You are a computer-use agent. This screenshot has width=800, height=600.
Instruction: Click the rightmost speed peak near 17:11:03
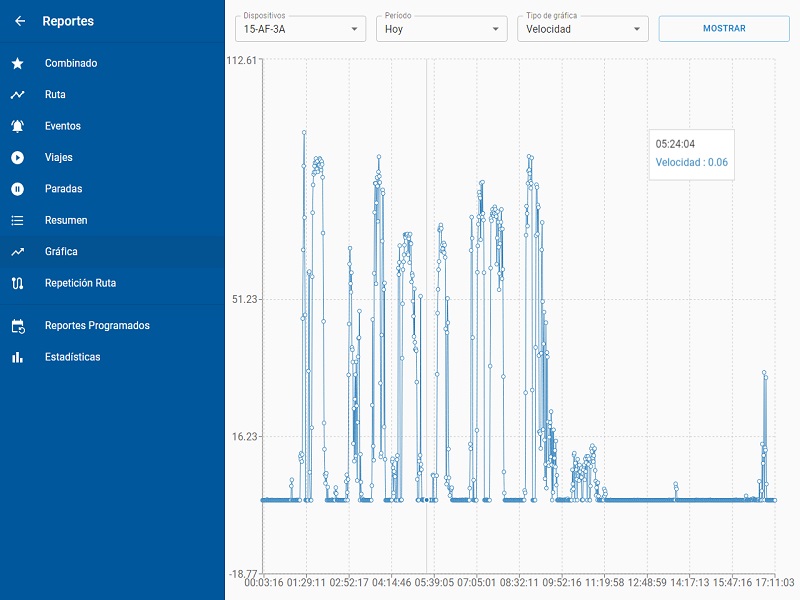pyautogui.click(x=764, y=373)
